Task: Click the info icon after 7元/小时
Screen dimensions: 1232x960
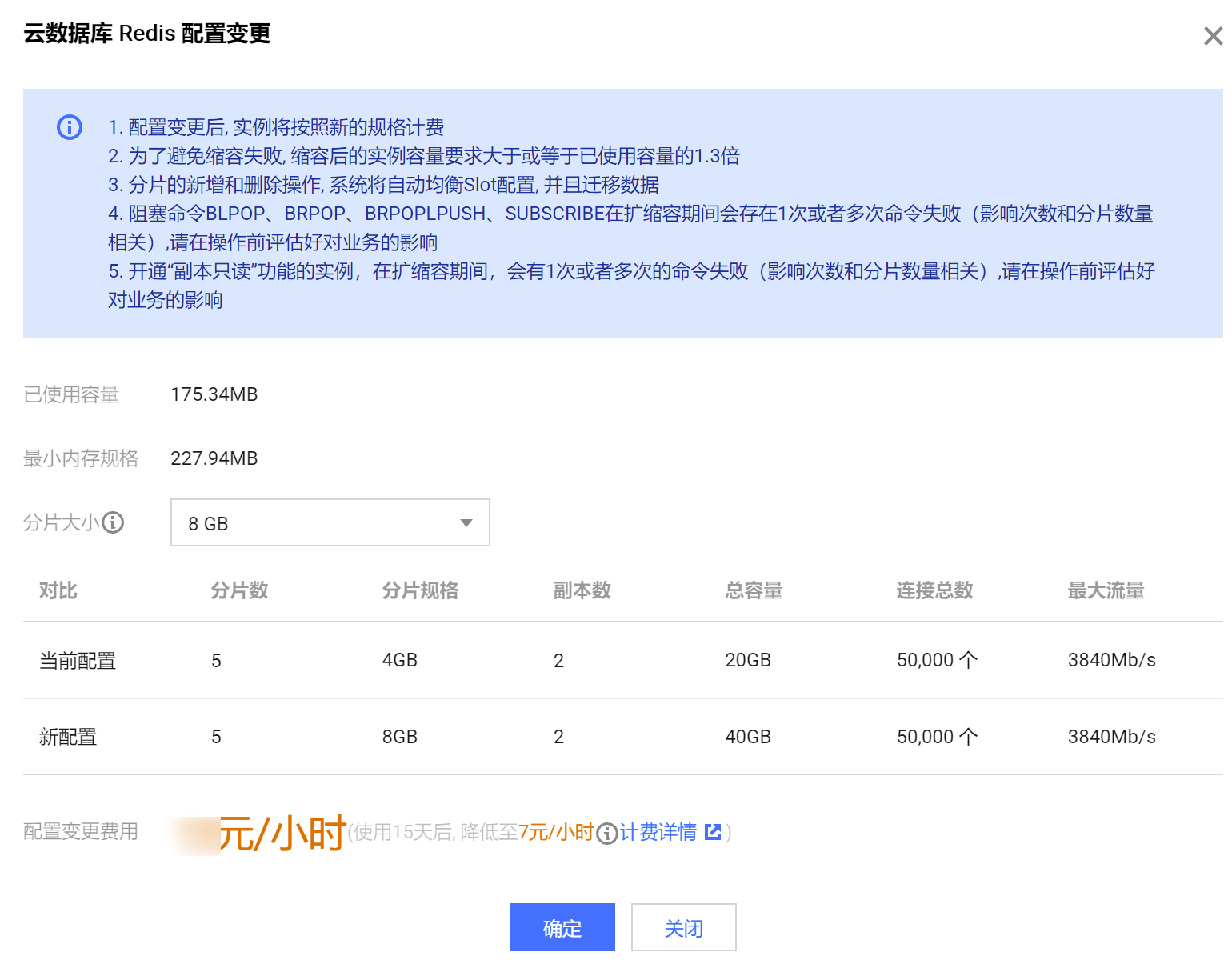Action: coord(607,834)
